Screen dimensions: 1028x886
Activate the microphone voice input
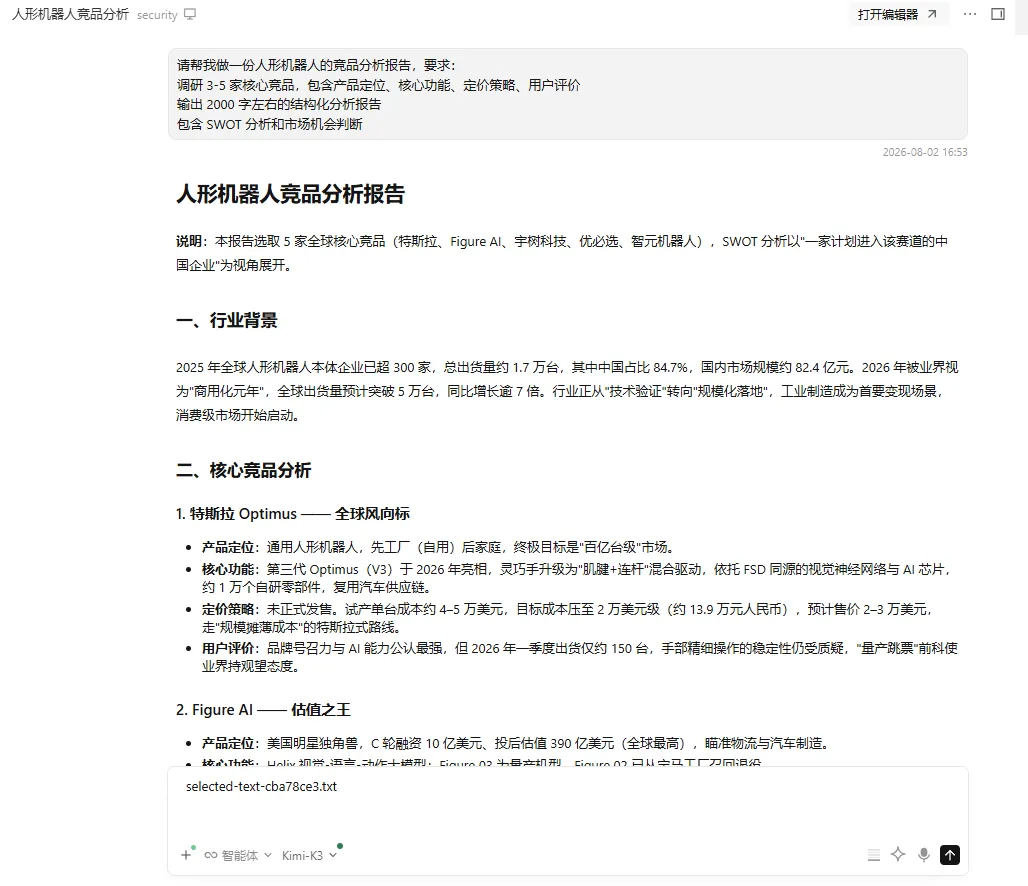(x=924, y=855)
